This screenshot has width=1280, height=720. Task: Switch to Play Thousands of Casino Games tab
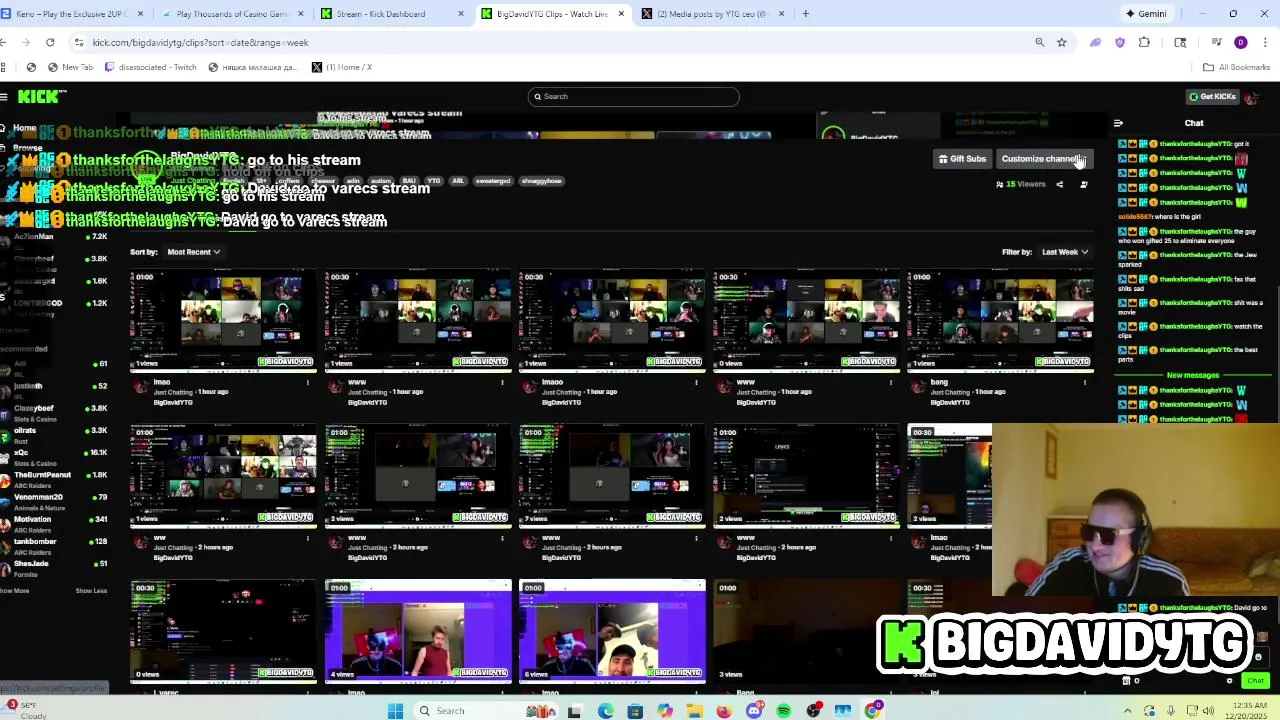pos(232,14)
